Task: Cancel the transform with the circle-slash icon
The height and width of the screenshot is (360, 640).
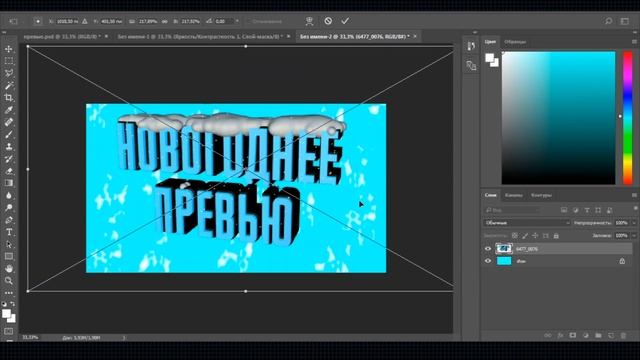Action: click(328, 21)
